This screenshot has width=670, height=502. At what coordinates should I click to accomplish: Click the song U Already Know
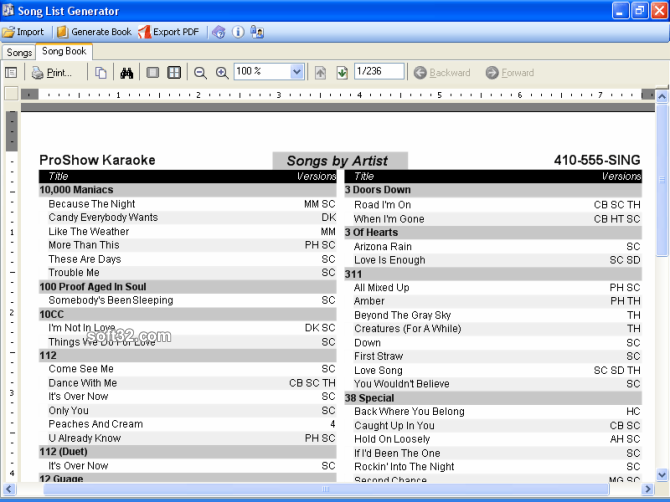tap(85, 438)
